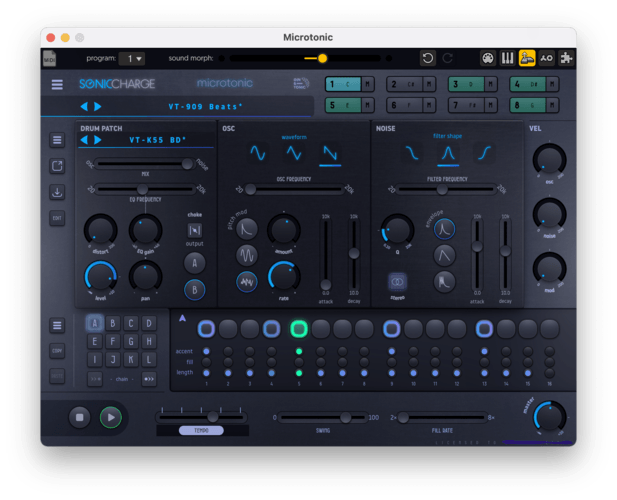Select pattern A
Screen dimensions: 617x500
[94, 323]
